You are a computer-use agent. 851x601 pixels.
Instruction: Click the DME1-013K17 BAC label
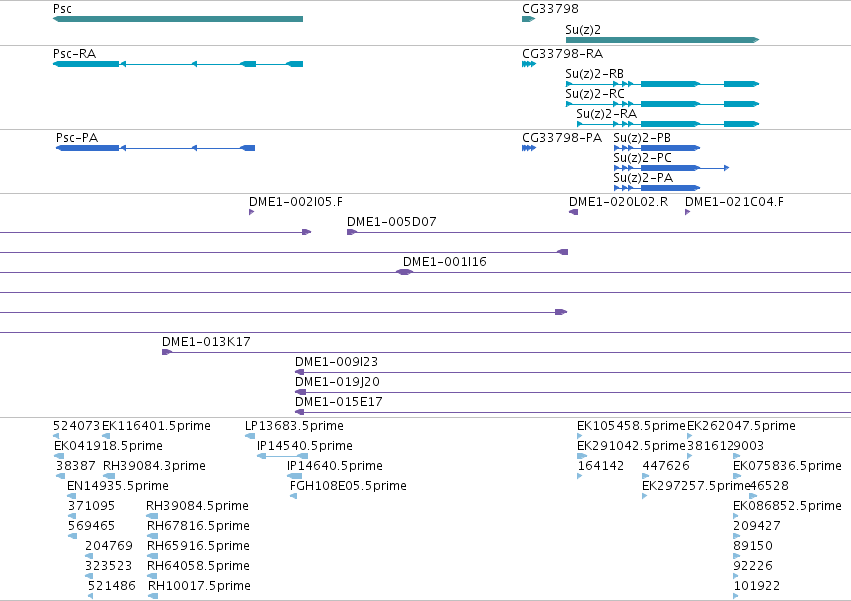coord(206,342)
